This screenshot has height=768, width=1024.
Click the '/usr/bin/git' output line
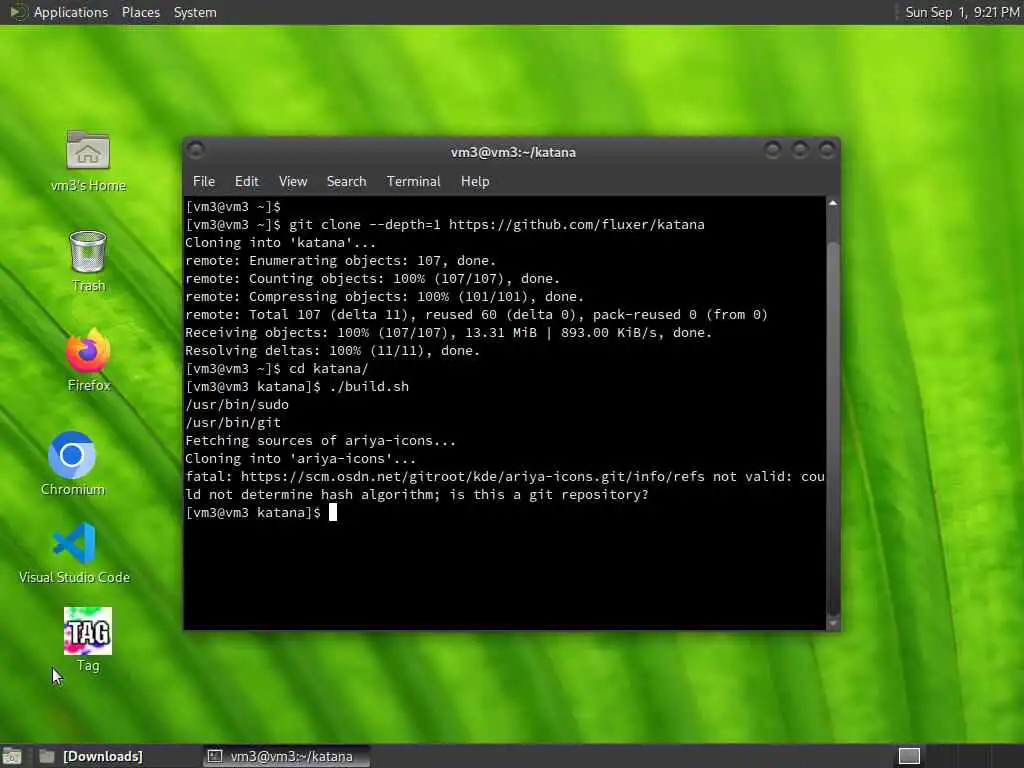tap(232, 423)
